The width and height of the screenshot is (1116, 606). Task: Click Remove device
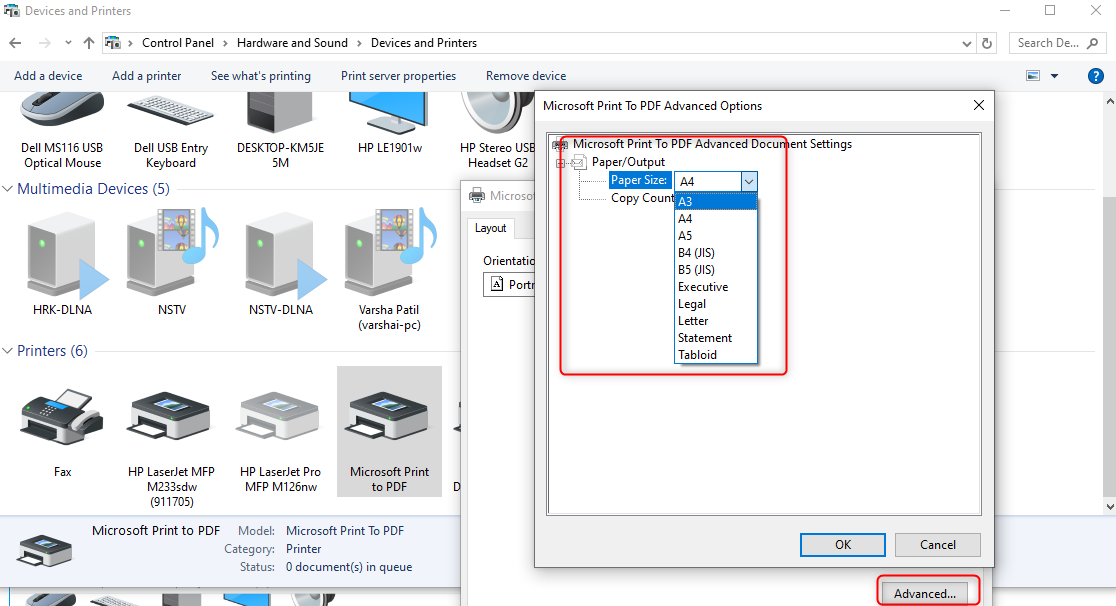point(526,75)
